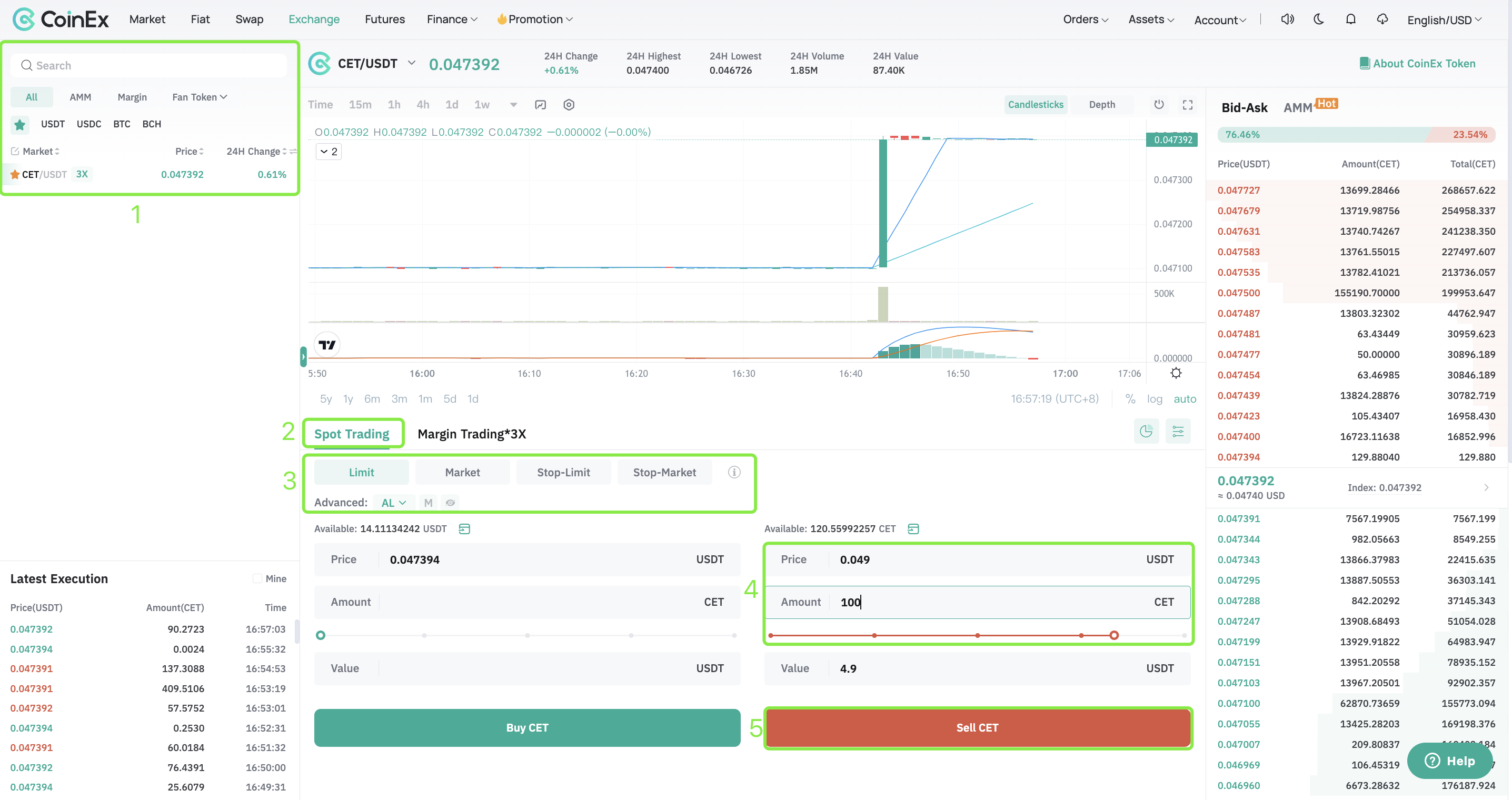
Task: Toggle hidden order eye icon
Action: 450,503
